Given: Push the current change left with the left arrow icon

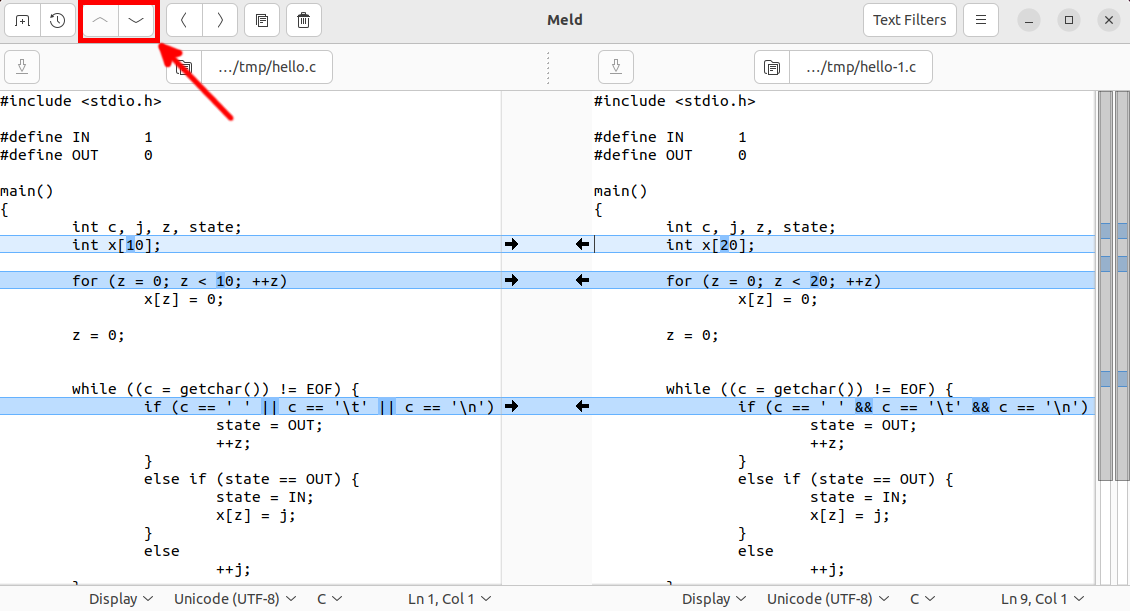Looking at the screenshot, I should pyautogui.click(x=185, y=20).
